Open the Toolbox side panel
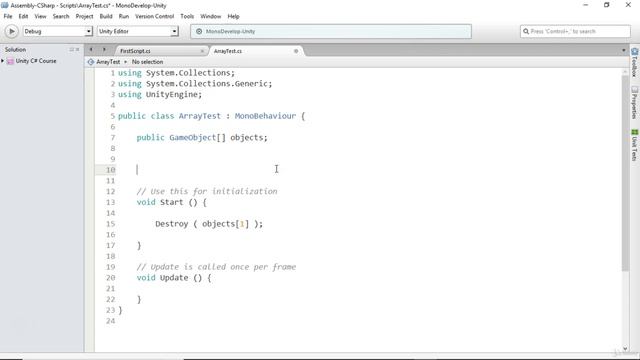 point(634,62)
